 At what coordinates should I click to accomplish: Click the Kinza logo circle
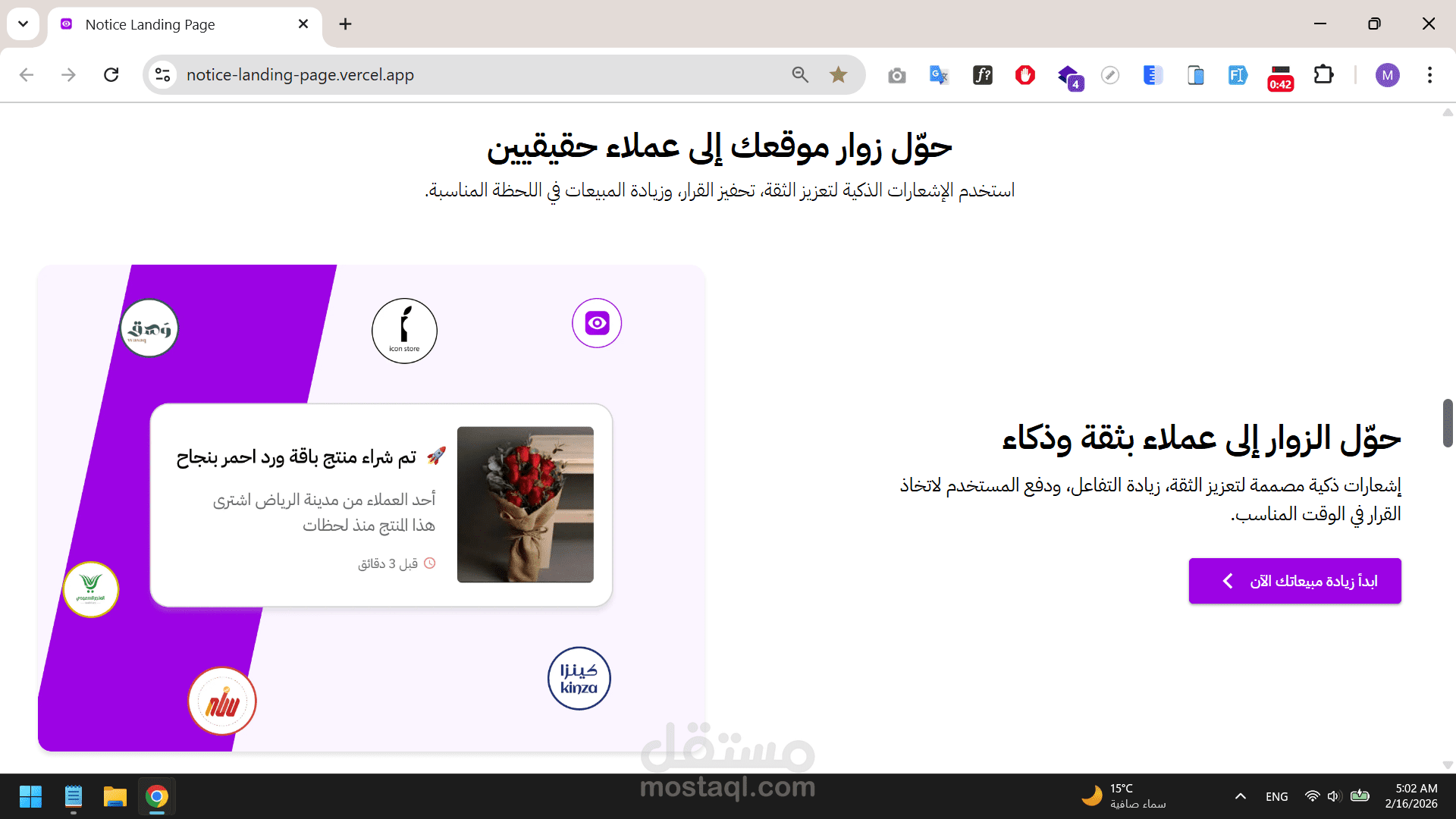[x=579, y=678]
